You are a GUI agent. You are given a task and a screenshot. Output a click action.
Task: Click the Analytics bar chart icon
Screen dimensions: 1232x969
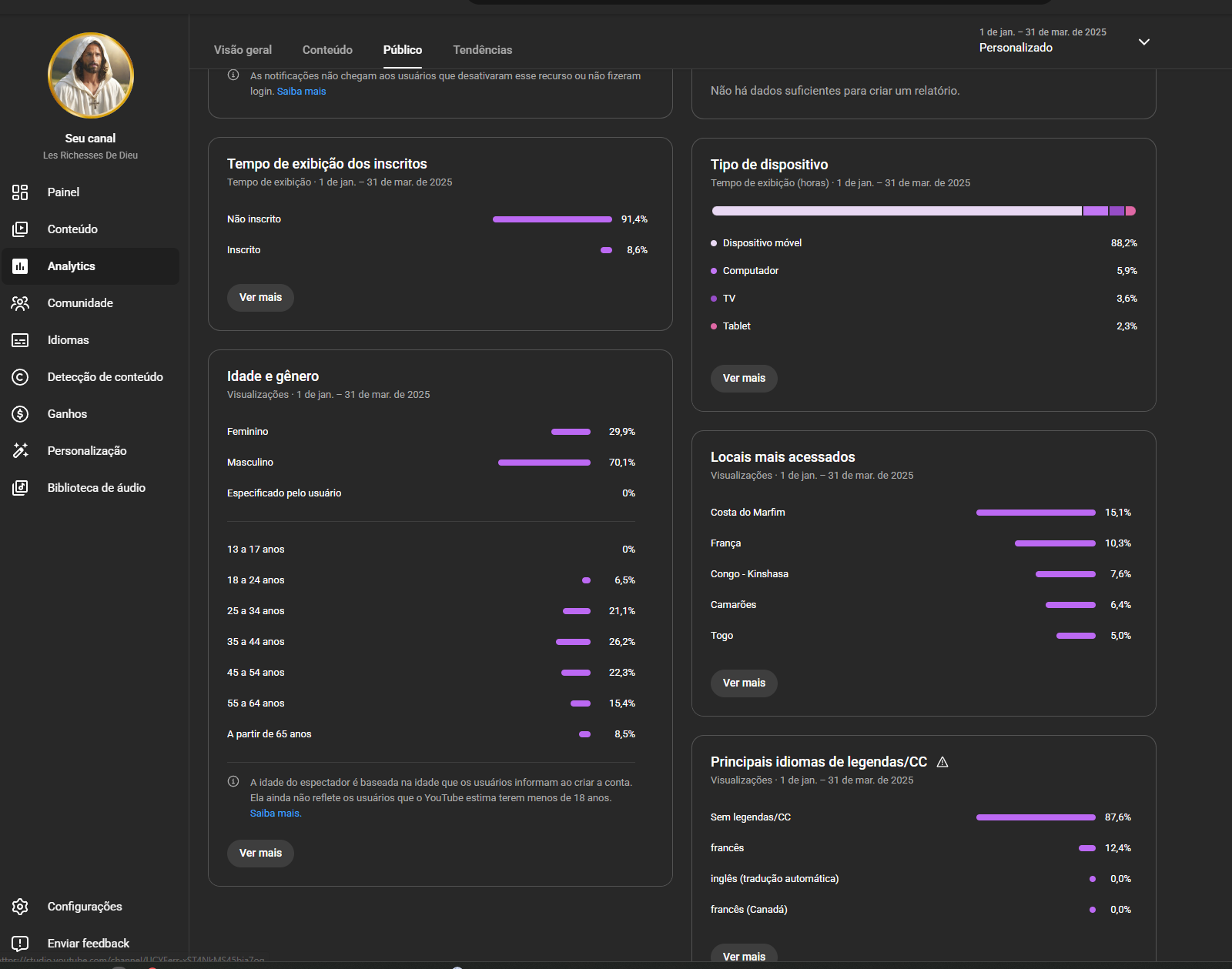click(x=20, y=266)
